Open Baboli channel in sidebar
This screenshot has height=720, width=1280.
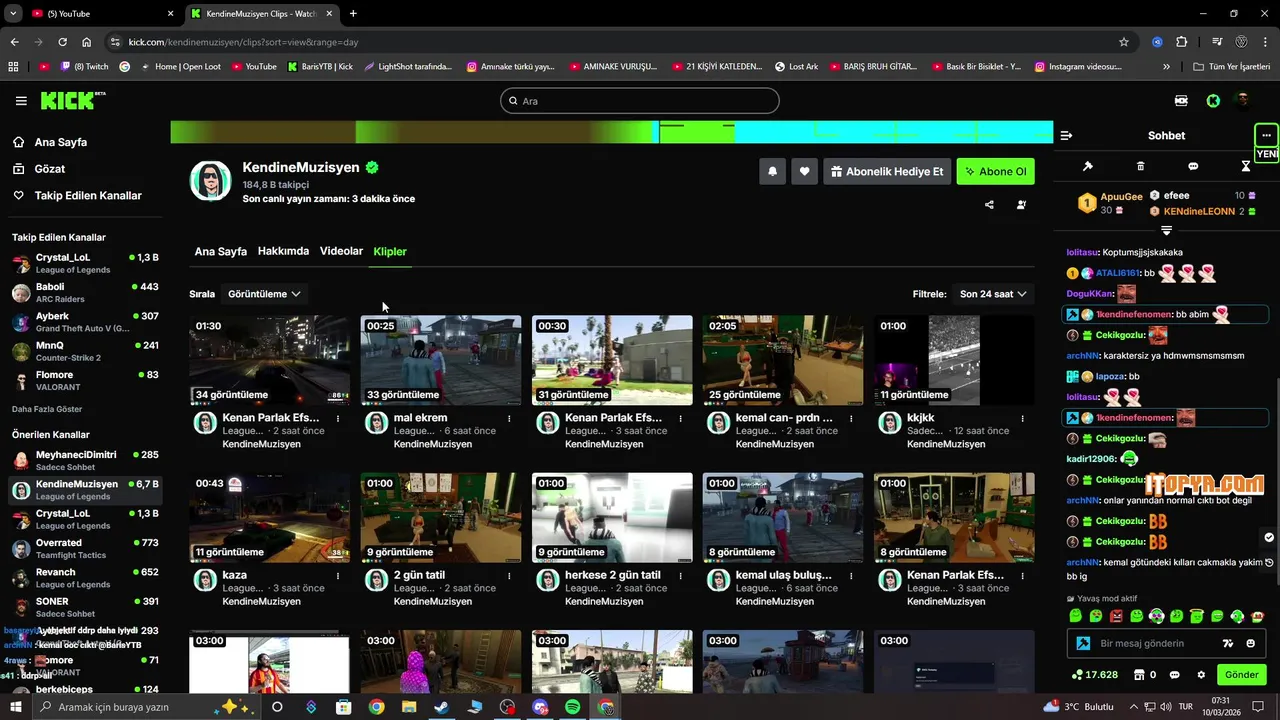click(x=85, y=293)
